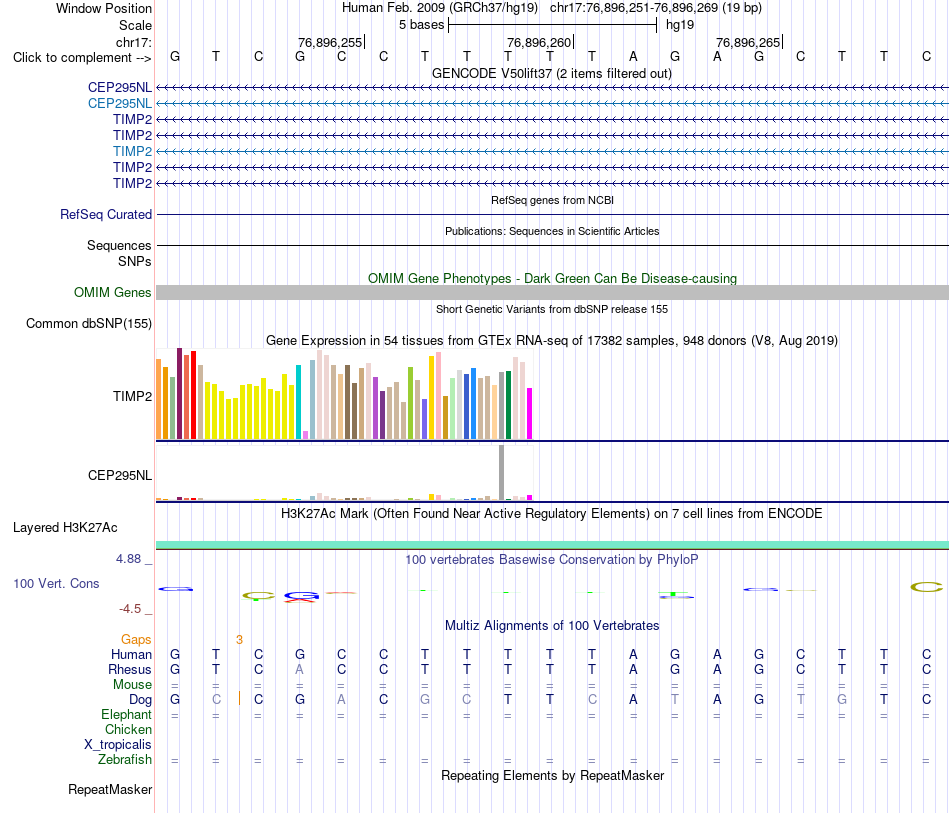Select the Scale track label
The height and width of the screenshot is (813, 950).
pos(135,25)
